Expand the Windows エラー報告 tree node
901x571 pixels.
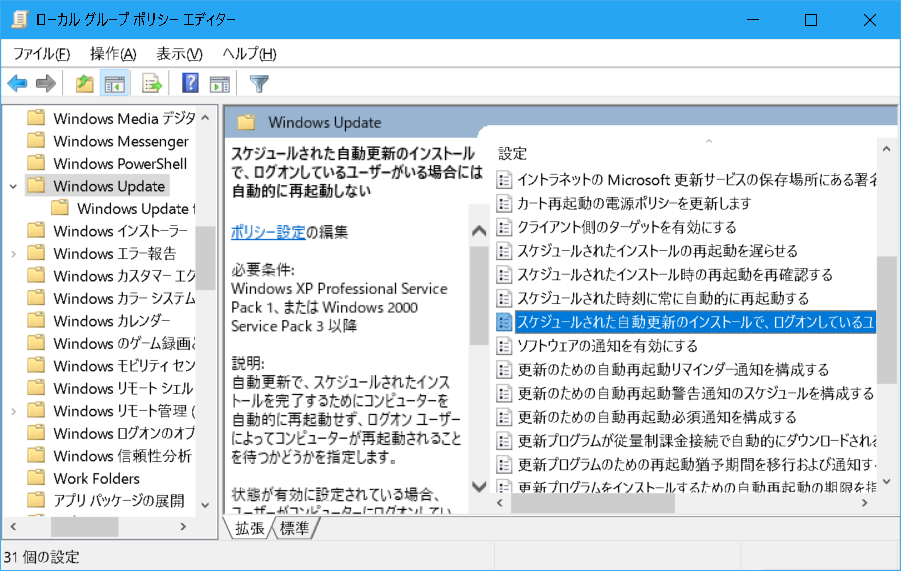(13, 253)
